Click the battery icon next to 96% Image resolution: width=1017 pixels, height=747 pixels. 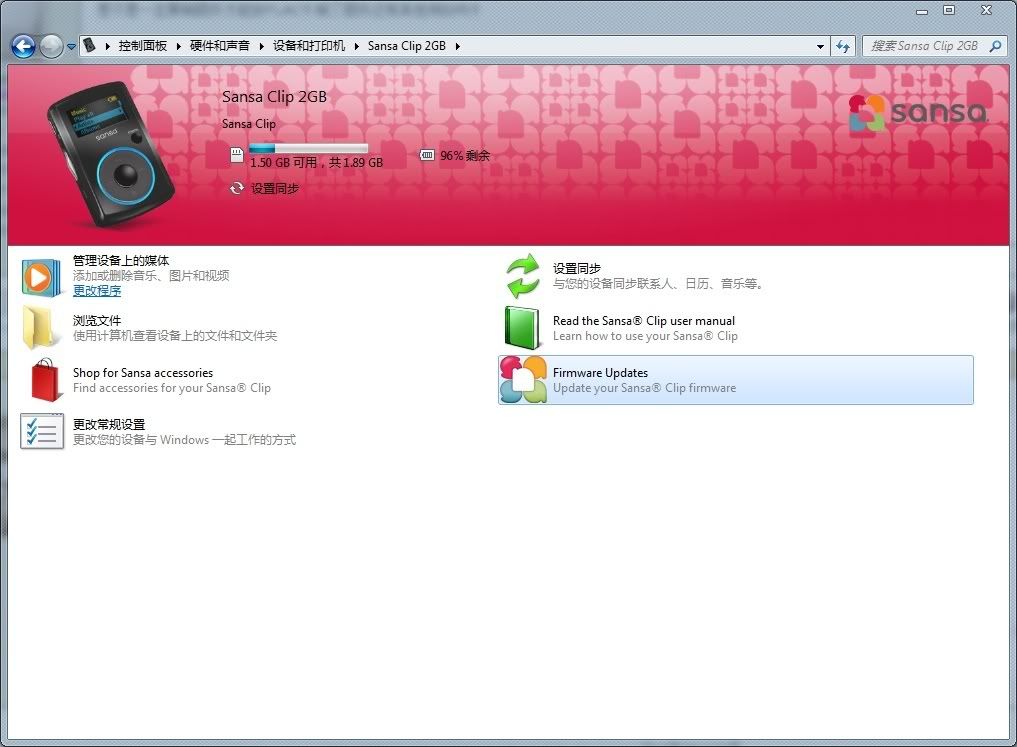[x=427, y=155]
